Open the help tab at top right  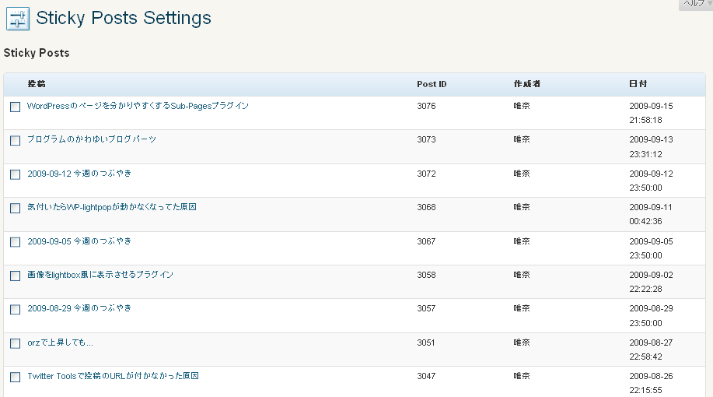pos(696,4)
